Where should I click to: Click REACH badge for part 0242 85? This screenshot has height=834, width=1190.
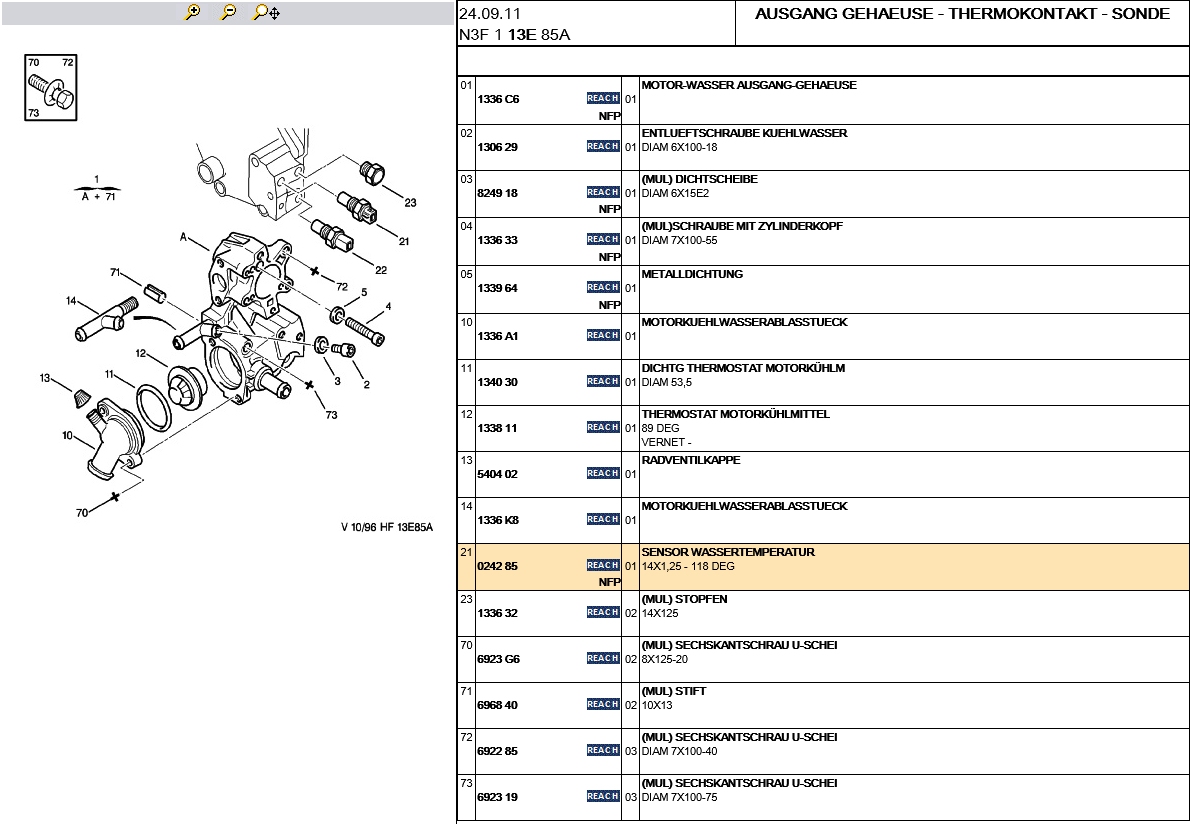tap(602, 565)
